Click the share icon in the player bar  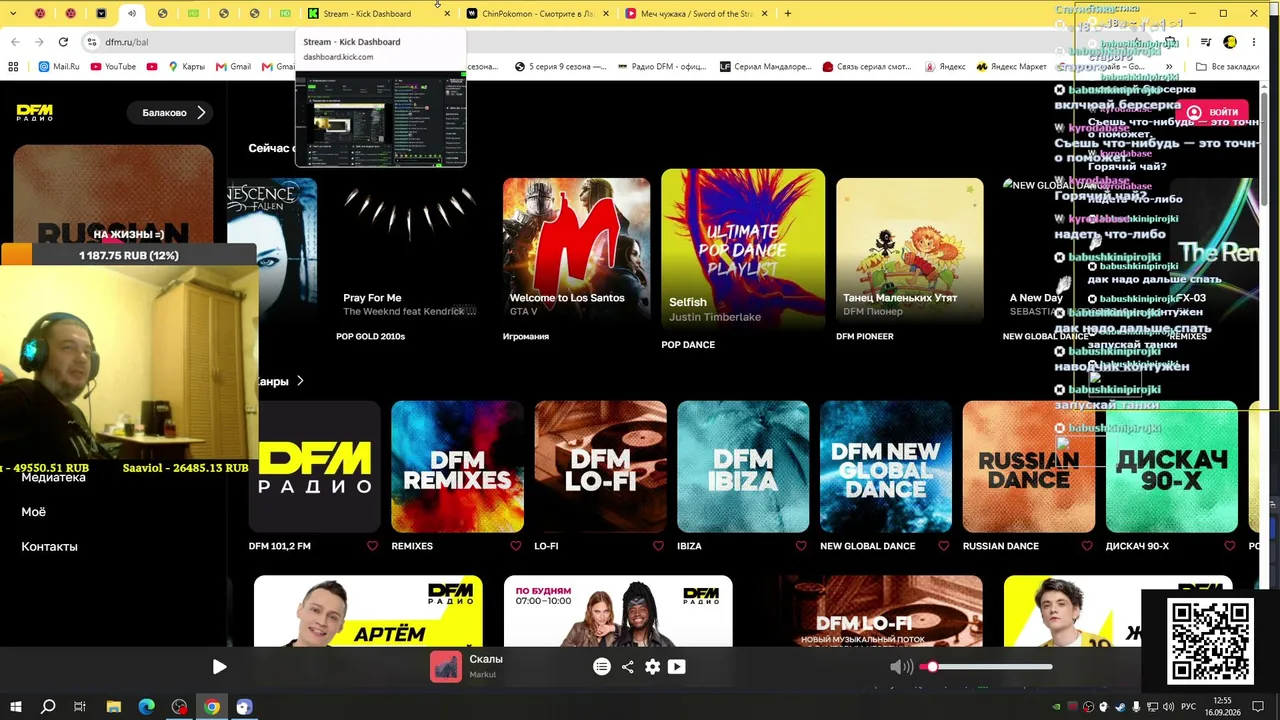coord(627,667)
